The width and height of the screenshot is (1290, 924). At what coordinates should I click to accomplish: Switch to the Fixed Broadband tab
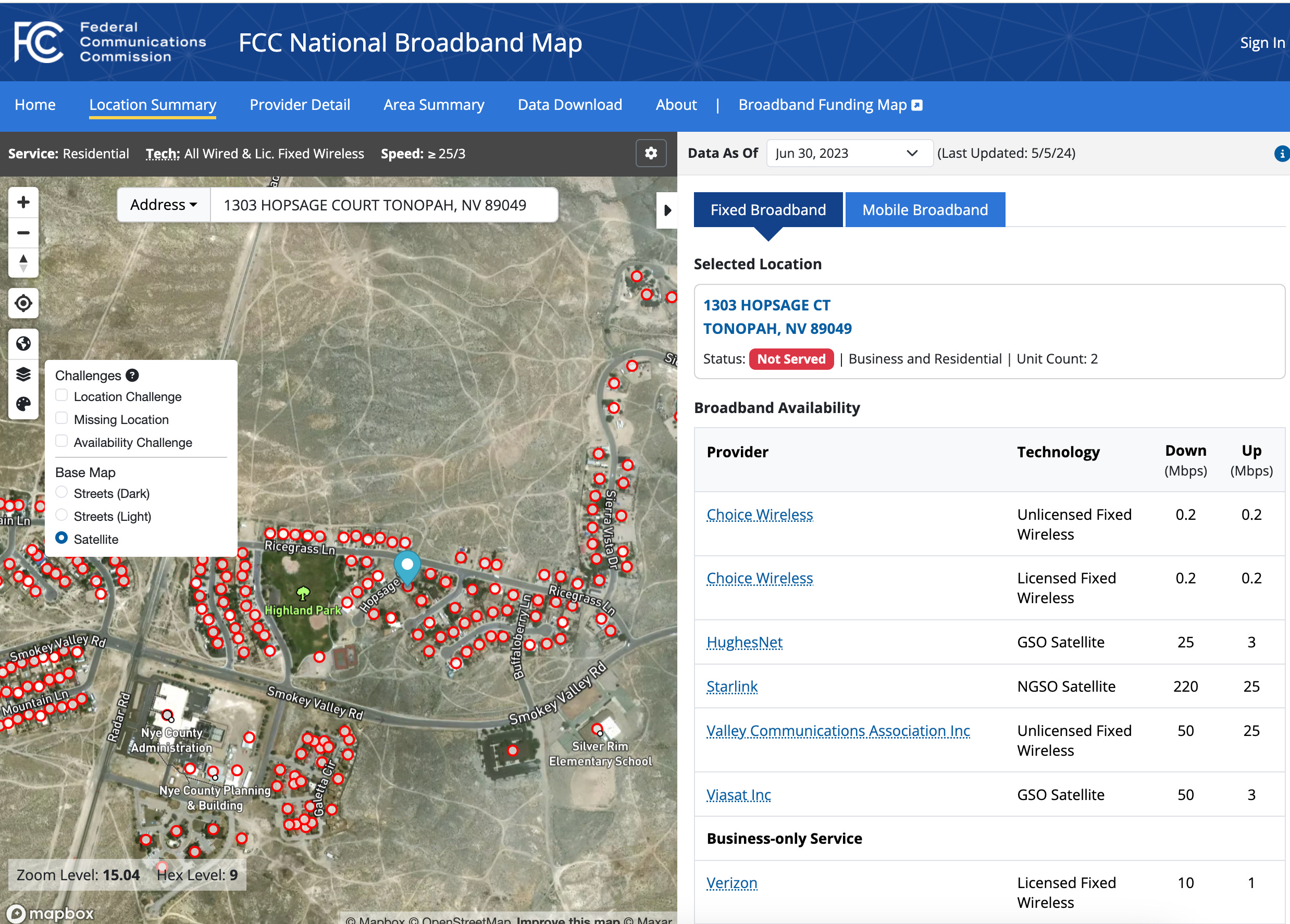tap(768, 210)
